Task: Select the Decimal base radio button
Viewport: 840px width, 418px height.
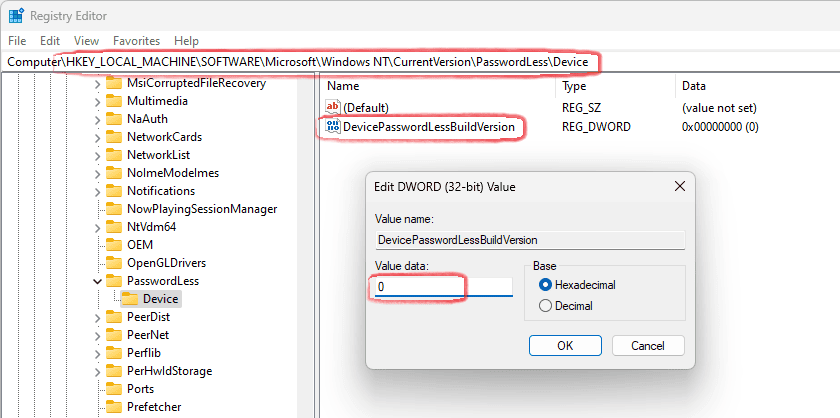Action: point(545,306)
